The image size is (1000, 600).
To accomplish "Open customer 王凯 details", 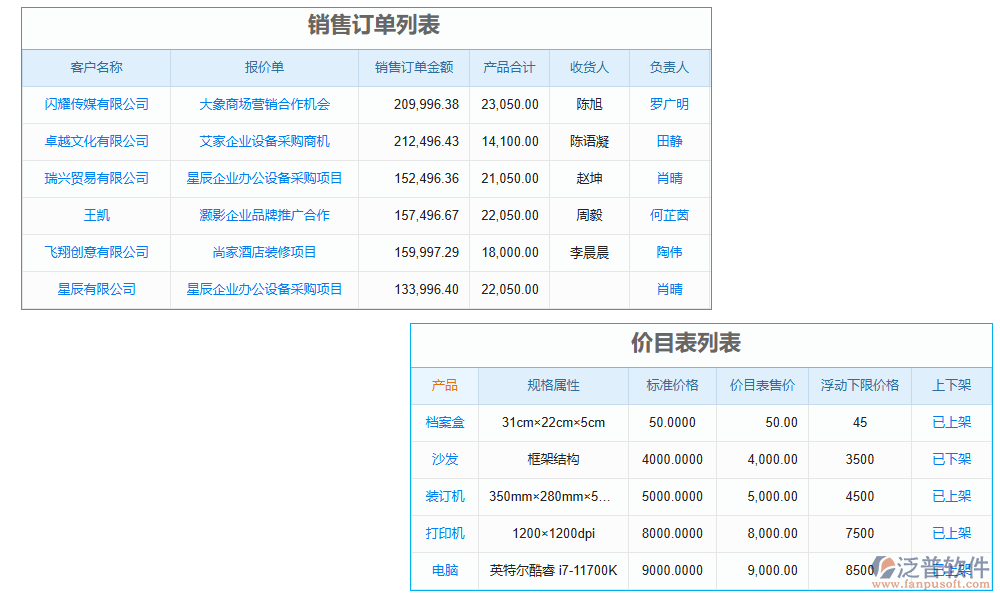I will [x=96, y=215].
